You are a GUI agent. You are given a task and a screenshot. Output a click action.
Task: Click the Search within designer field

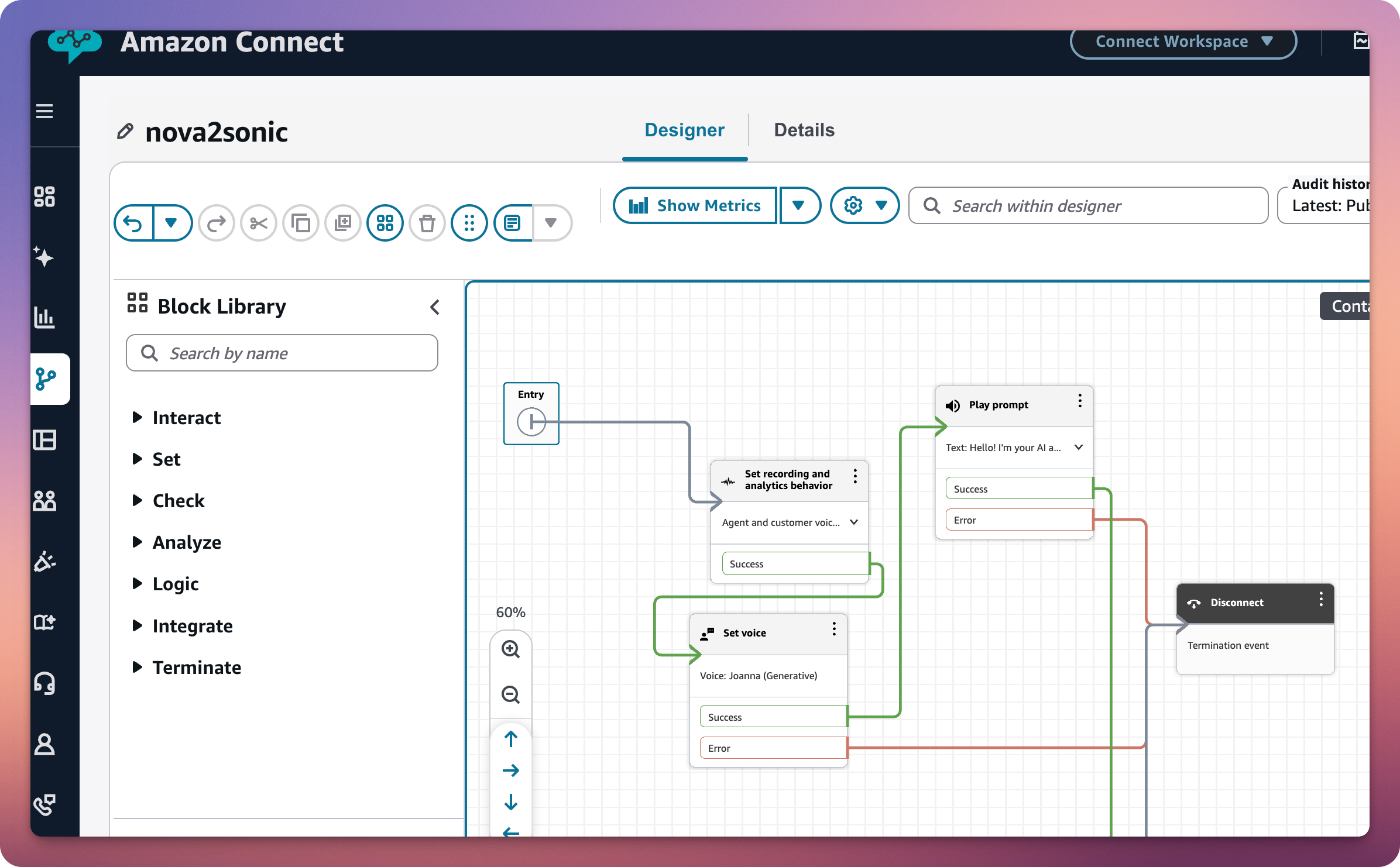[x=1087, y=205]
